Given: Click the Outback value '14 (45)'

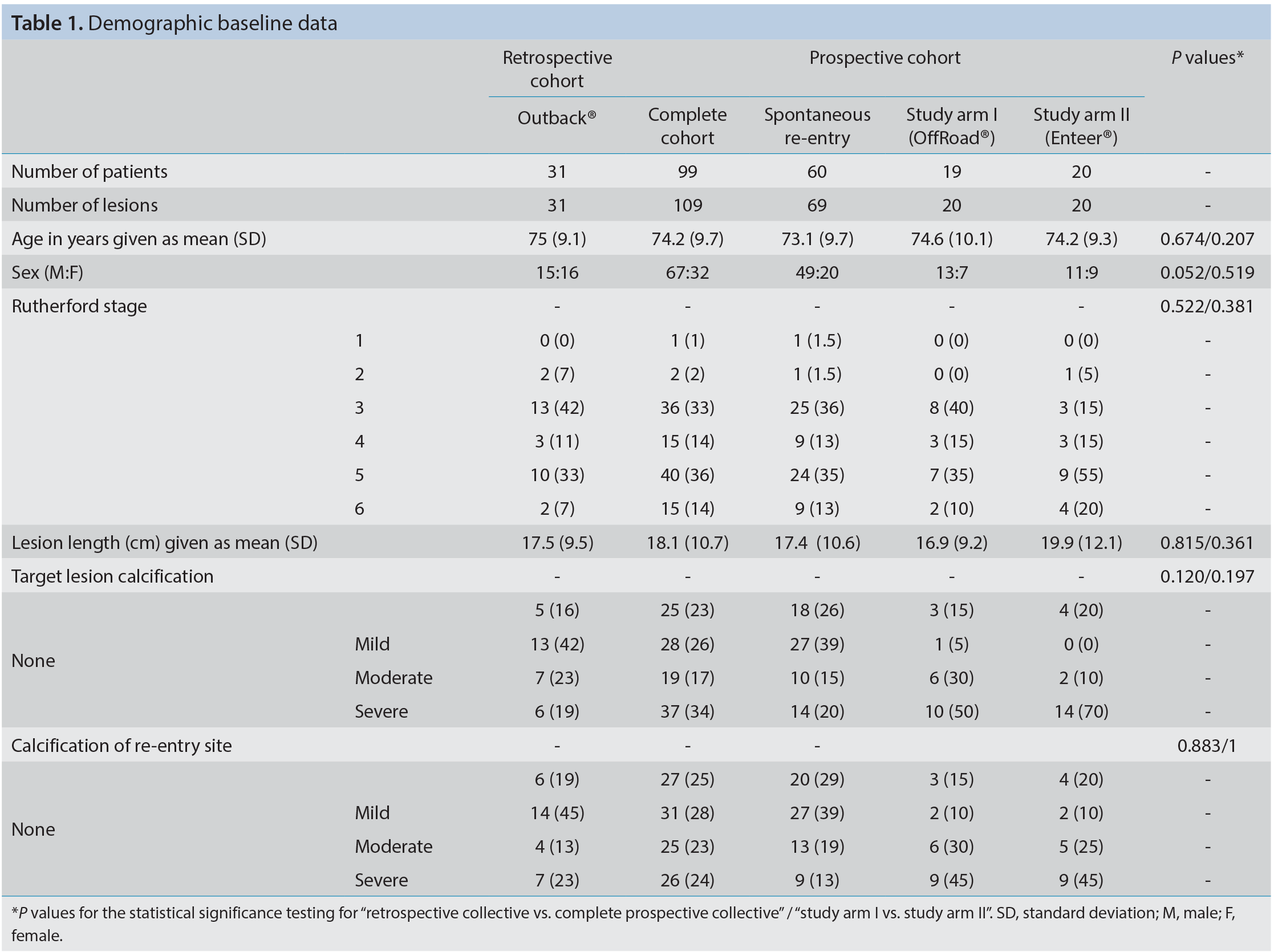Looking at the screenshot, I should [x=557, y=813].
